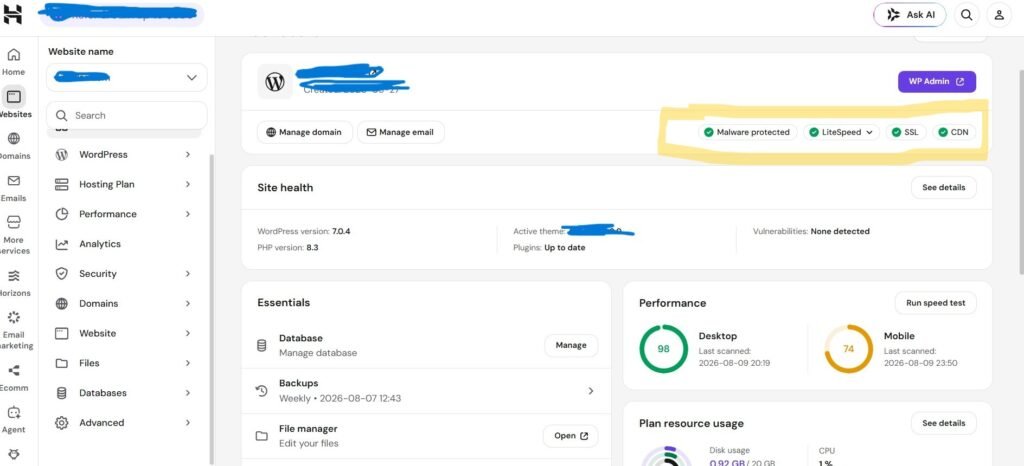
Task: Click the Advanced gear icon
Action: click(x=61, y=423)
